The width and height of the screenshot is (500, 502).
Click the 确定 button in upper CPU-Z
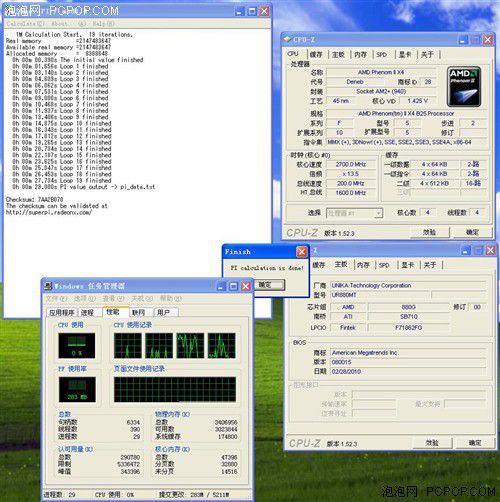[x=472, y=232]
